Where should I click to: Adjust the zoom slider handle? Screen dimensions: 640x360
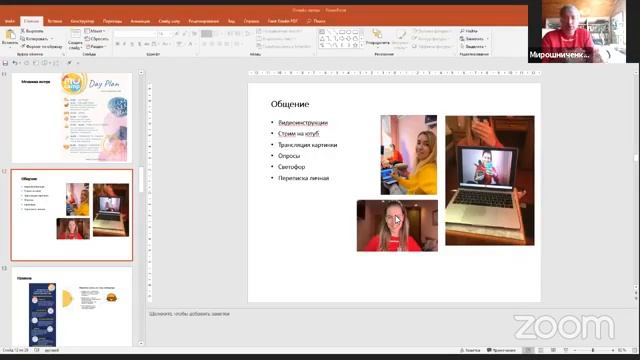tap(593, 350)
